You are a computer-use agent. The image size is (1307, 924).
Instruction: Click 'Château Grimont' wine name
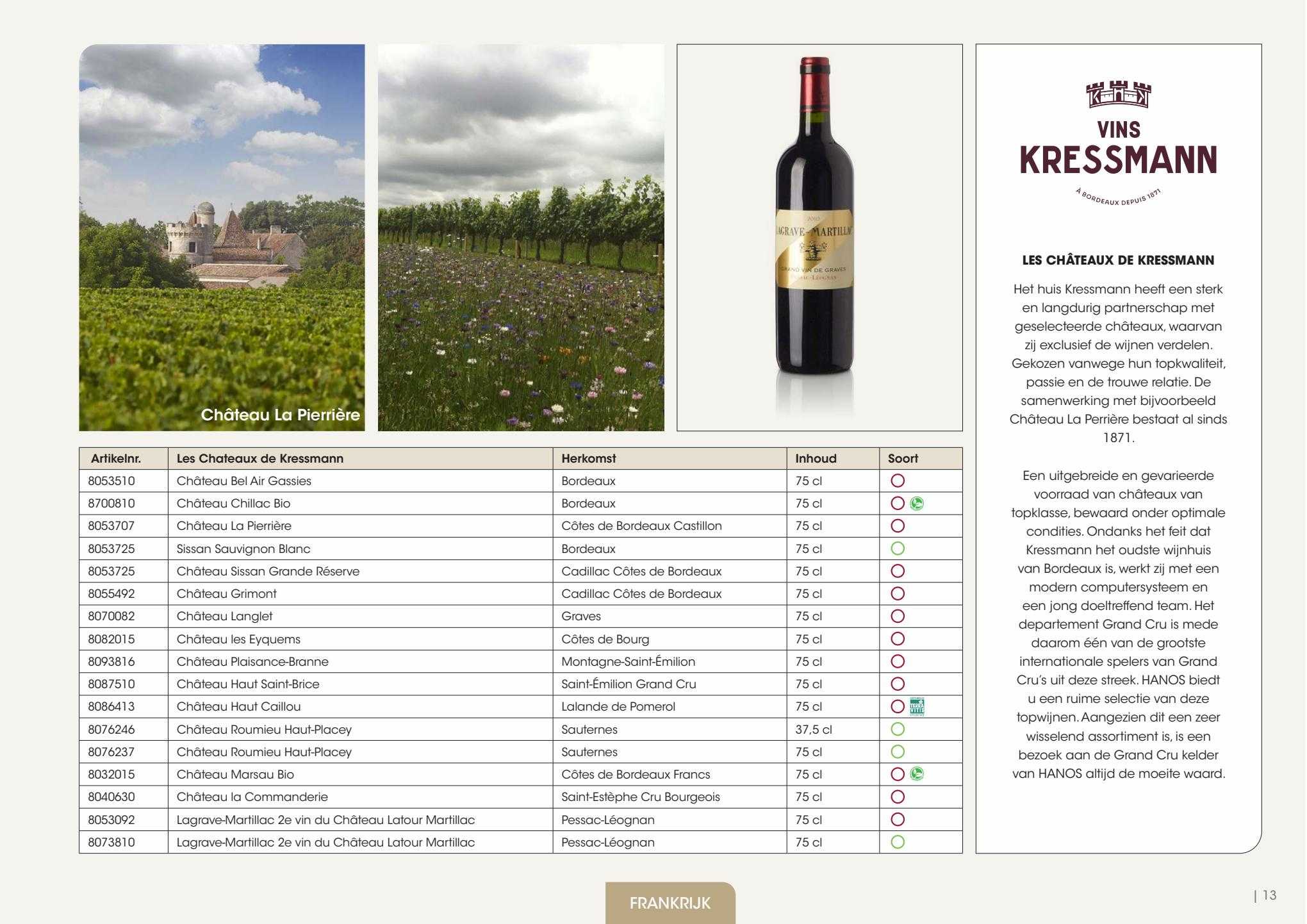click(x=227, y=594)
